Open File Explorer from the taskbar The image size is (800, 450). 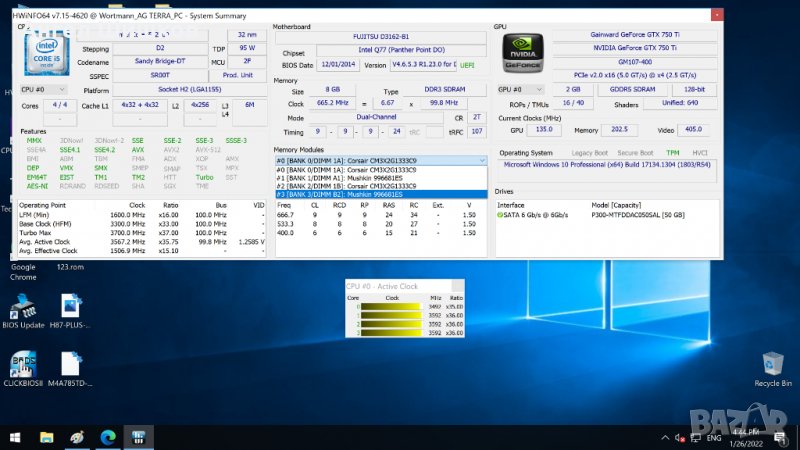46,437
